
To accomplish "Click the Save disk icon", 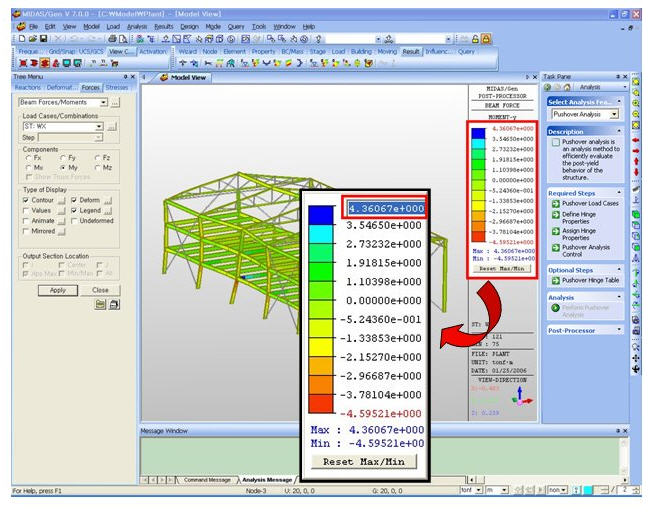I will (43, 39).
